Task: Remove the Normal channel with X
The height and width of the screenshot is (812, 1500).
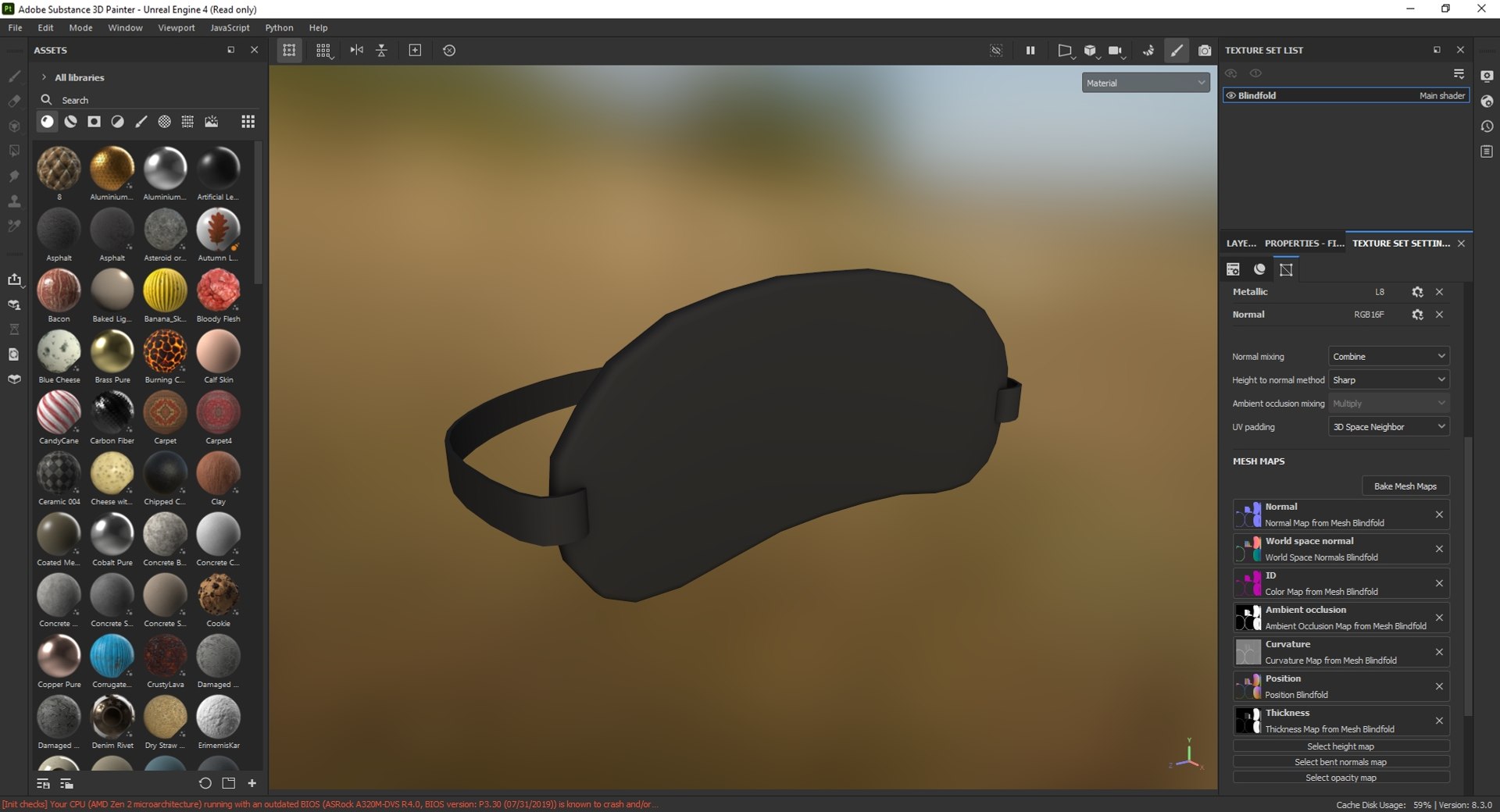Action: (x=1439, y=315)
